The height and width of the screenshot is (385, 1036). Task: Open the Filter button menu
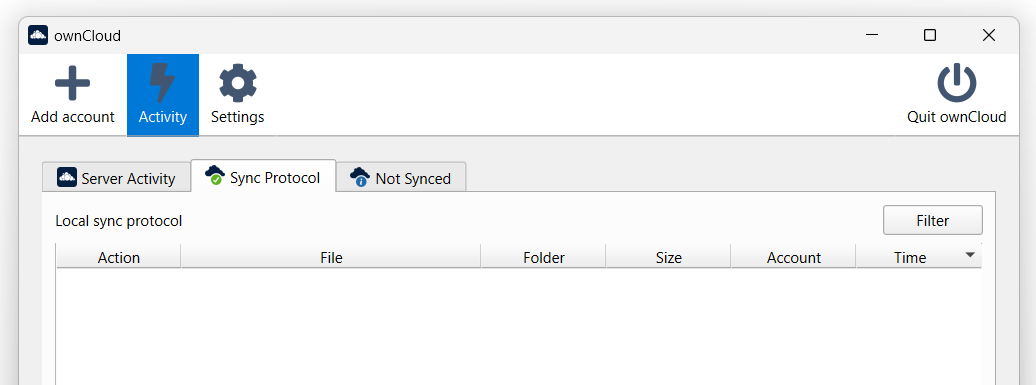point(932,221)
